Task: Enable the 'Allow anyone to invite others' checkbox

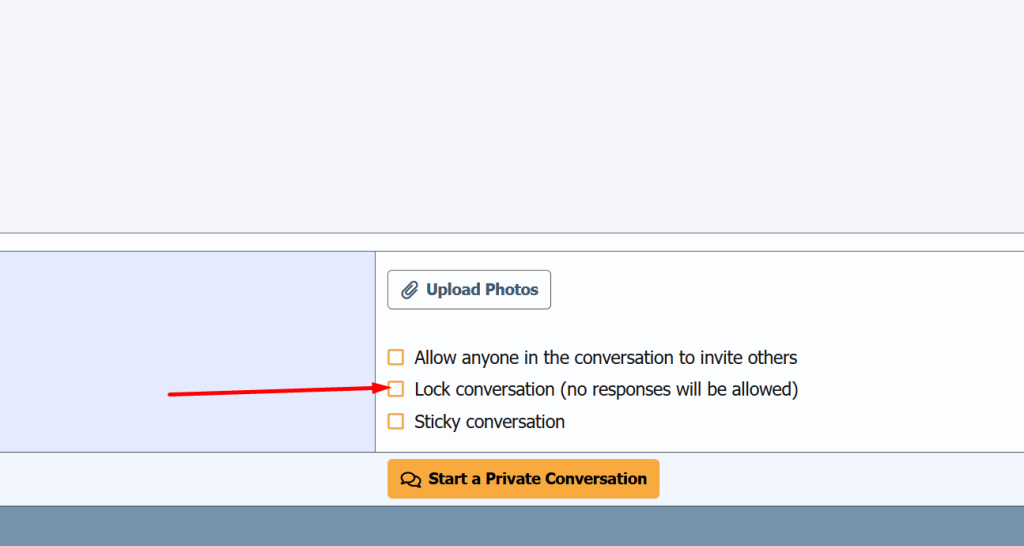Action: click(x=396, y=357)
